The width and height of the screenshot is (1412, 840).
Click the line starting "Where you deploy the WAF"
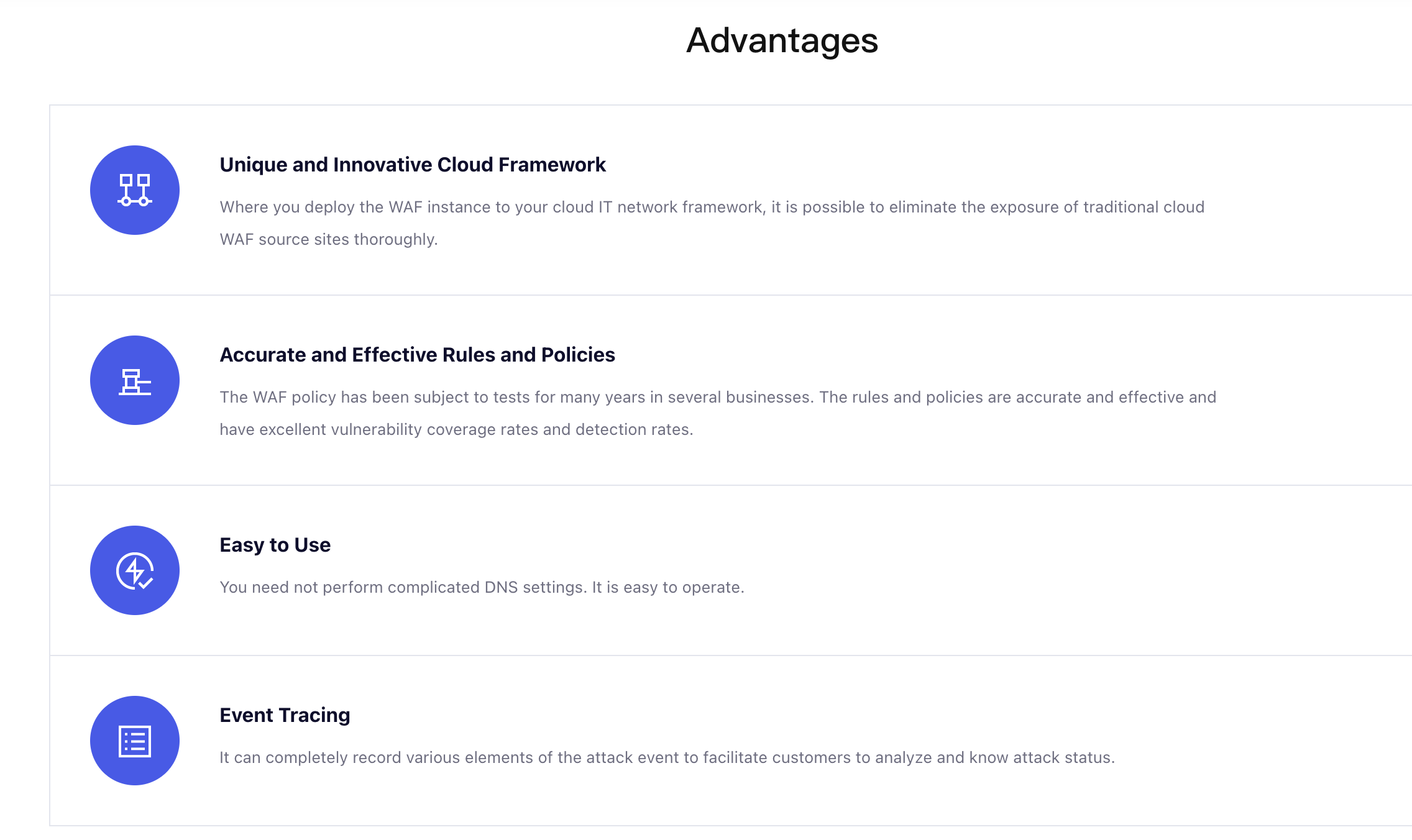pyautogui.click(x=712, y=207)
